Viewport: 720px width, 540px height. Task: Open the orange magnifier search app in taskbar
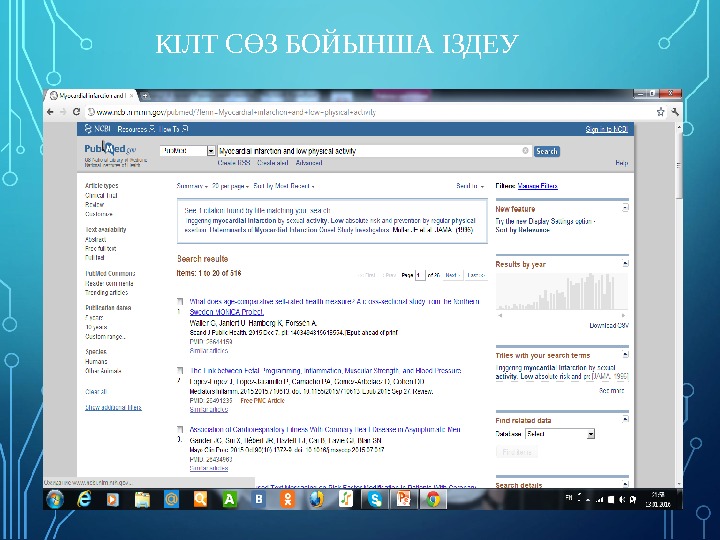click(x=200, y=499)
